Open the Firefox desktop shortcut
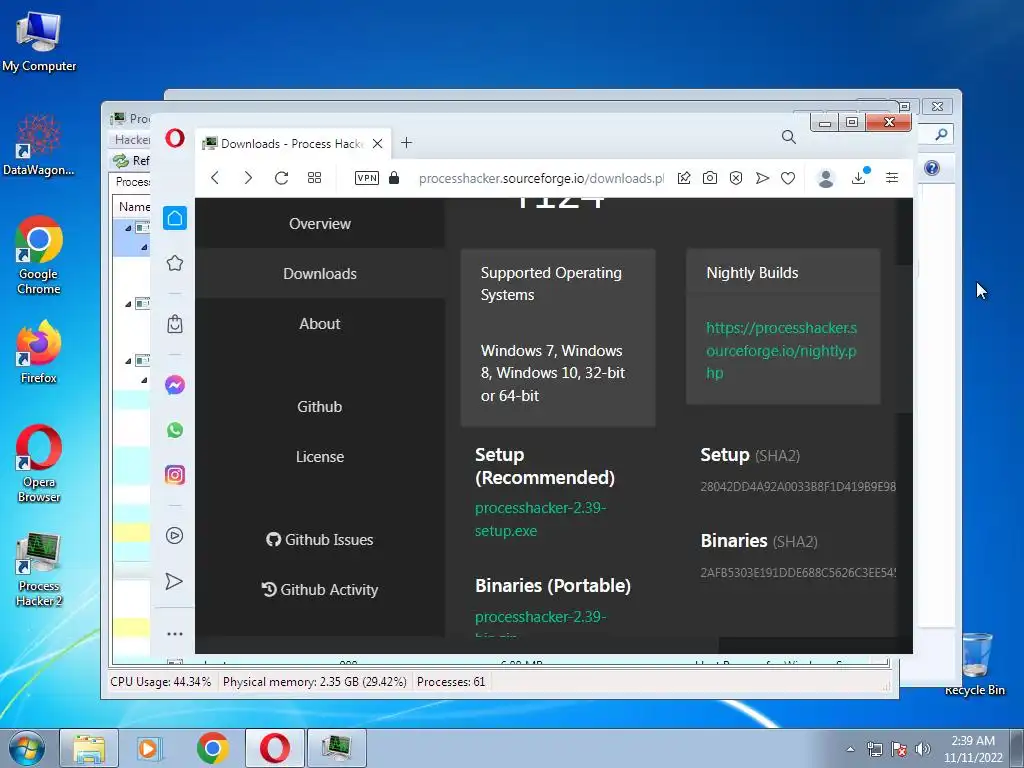The width and height of the screenshot is (1024, 768). [39, 352]
